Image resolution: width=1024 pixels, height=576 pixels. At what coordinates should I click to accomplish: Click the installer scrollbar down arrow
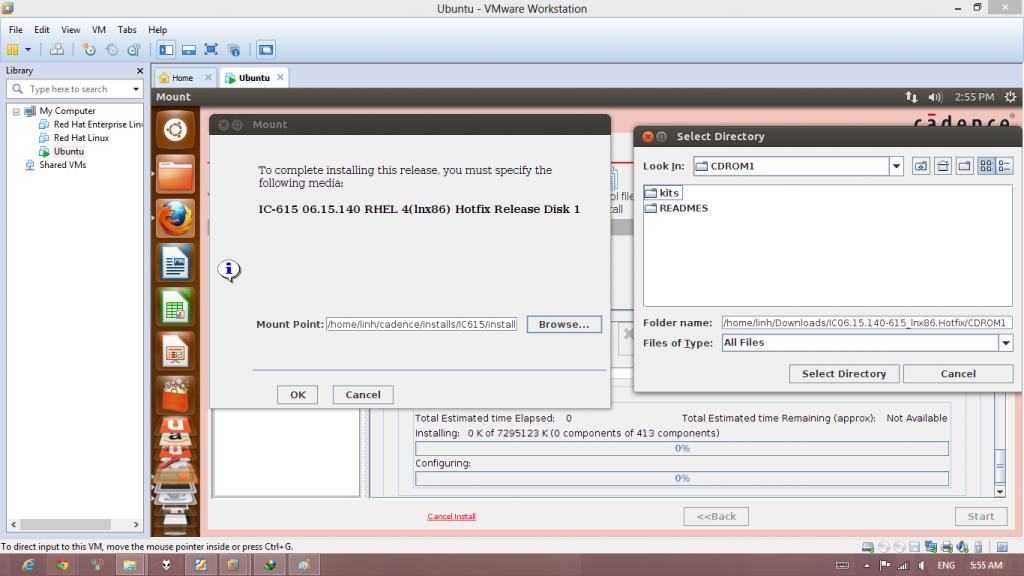(1000, 492)
